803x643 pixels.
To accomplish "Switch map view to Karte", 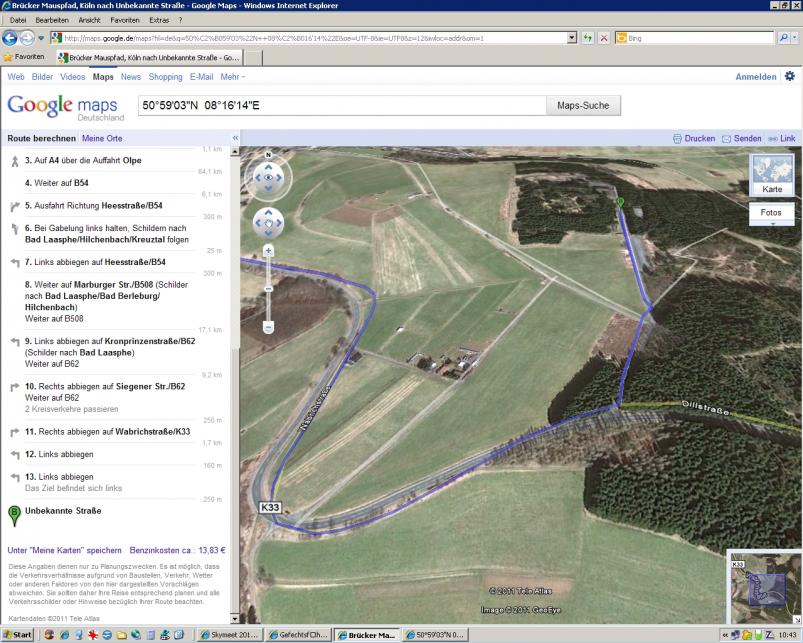I will 772,175.
